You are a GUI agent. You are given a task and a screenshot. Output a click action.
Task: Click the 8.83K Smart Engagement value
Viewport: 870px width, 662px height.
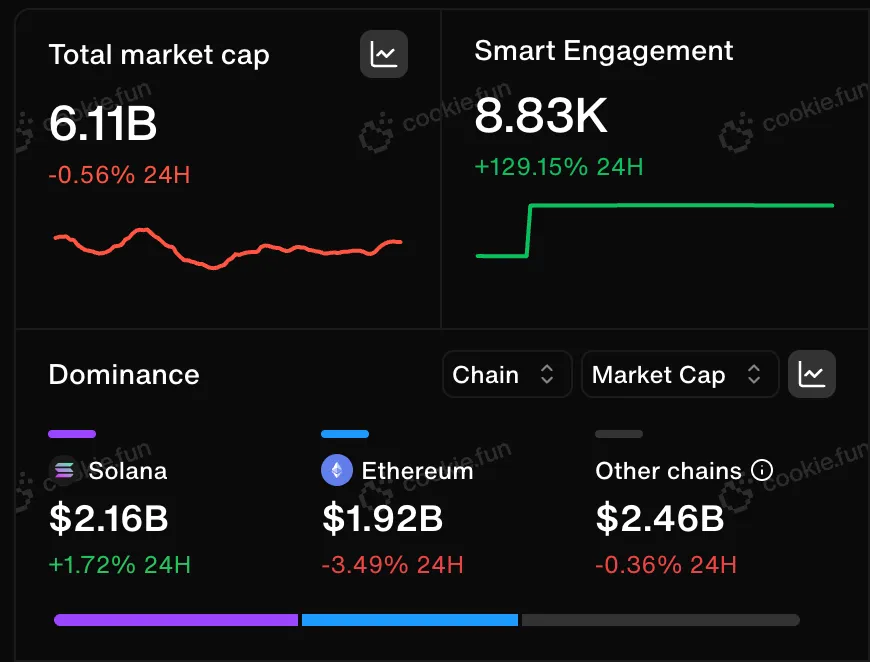click(x=540, y=117)
